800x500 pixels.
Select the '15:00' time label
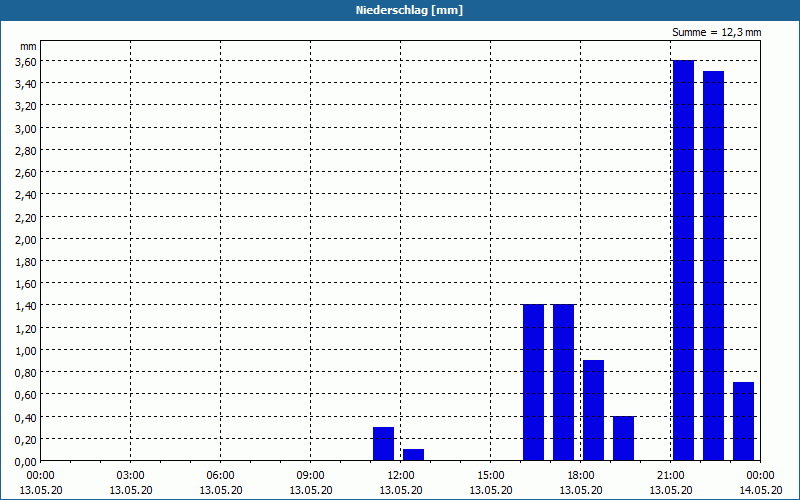491,476
